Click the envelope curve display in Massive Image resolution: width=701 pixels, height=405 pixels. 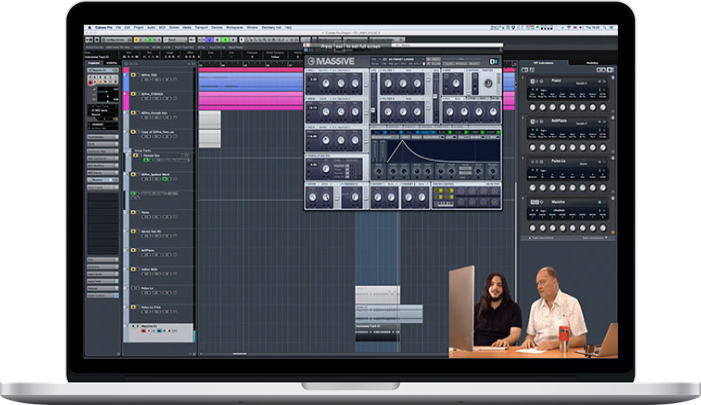coord(444,151)
